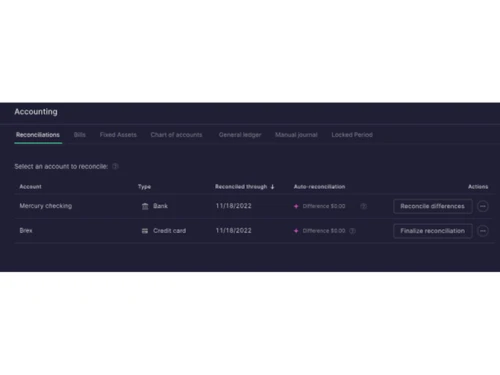Click the sparkle icon in Mercury checking row
500x375 pixels.
pos(296,206)
